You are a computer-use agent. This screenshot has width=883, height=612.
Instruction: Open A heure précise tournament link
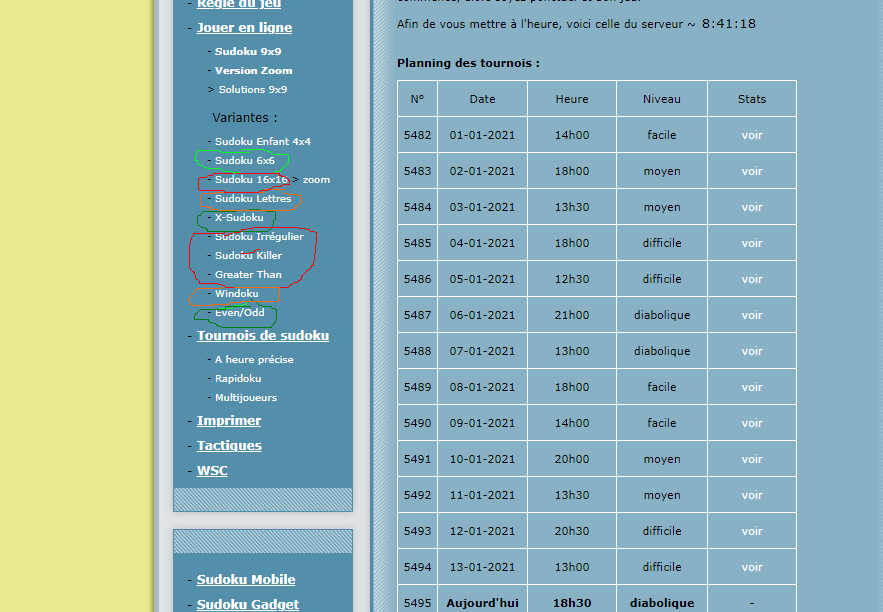(x=254, y=360)
